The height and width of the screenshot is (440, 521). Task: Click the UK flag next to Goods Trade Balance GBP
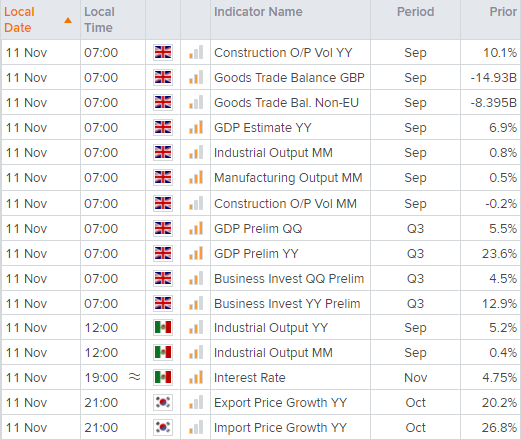coord(163,77)
